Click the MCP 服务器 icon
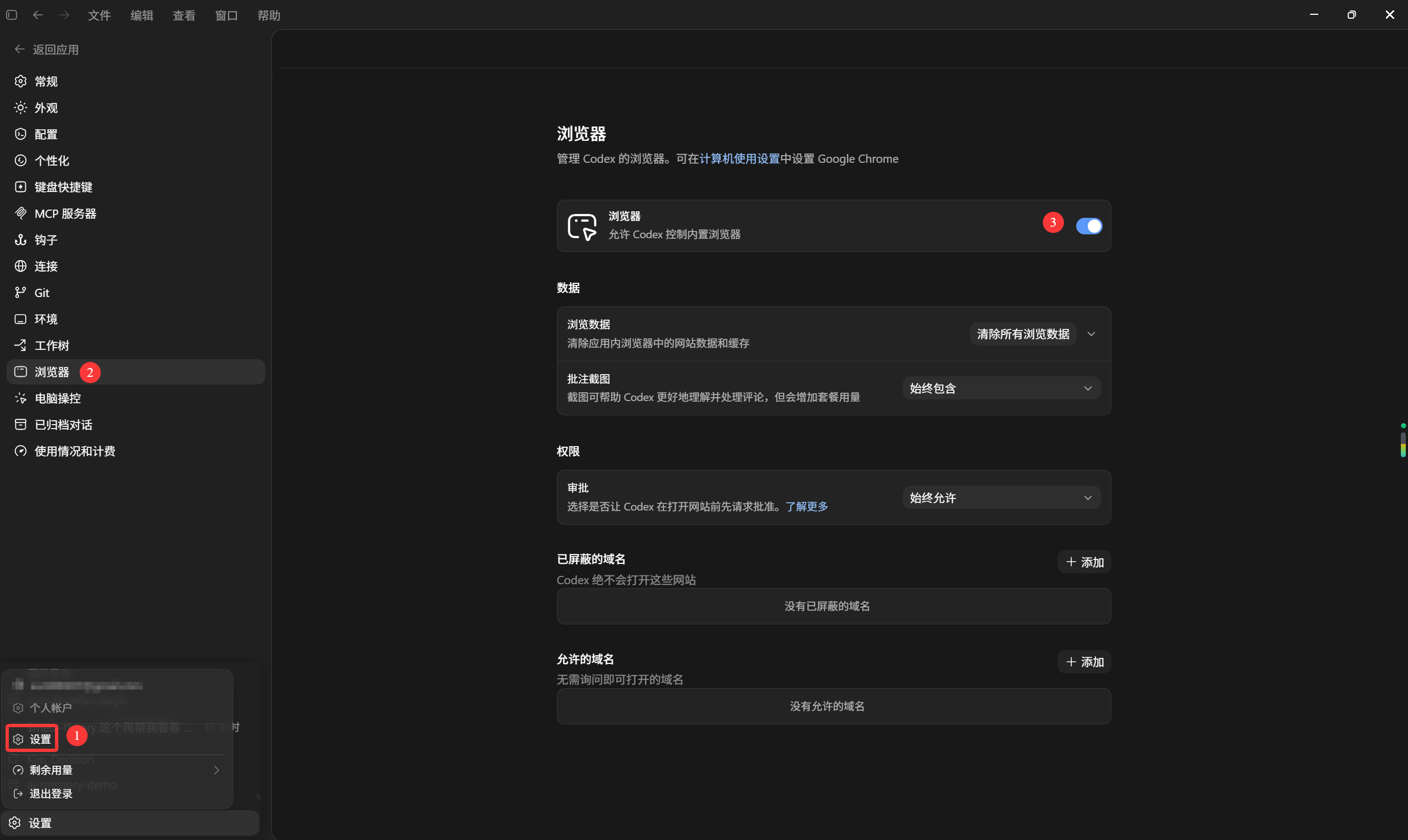The height and width of the screenshot is (840, 1408). [x=20, y=213]
